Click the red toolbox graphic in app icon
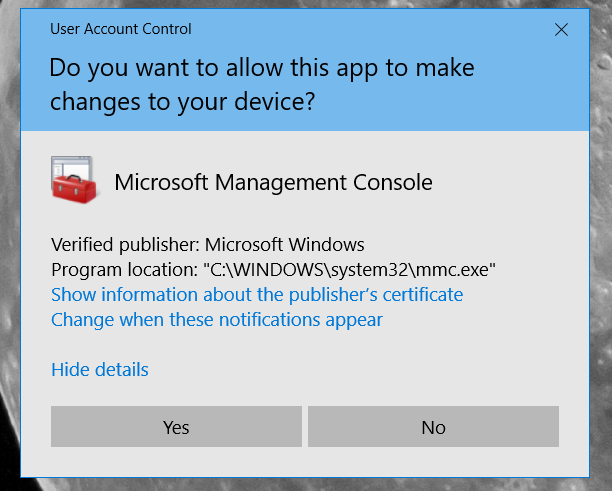The height and width of the screenshot is (491, 612). point(74,189)
